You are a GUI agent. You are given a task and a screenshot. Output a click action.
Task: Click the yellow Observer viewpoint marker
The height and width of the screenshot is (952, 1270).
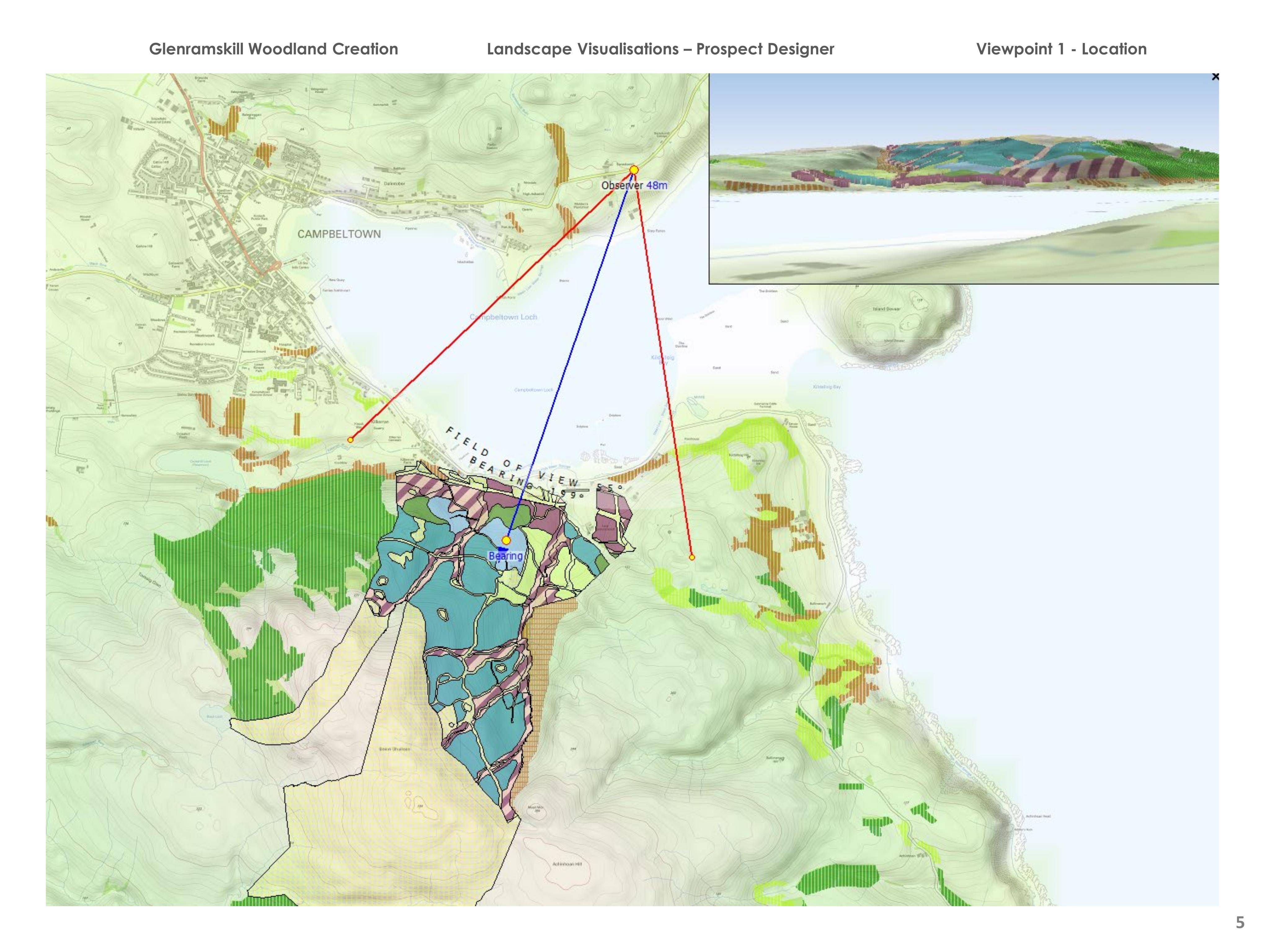coord(634,170)
